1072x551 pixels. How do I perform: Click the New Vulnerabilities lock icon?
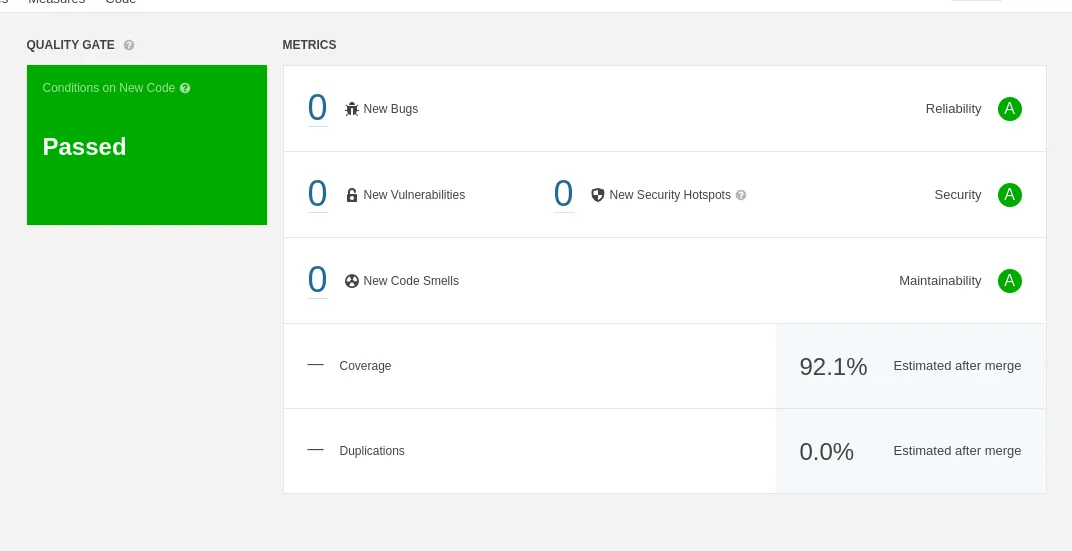(x=352, y=195)
